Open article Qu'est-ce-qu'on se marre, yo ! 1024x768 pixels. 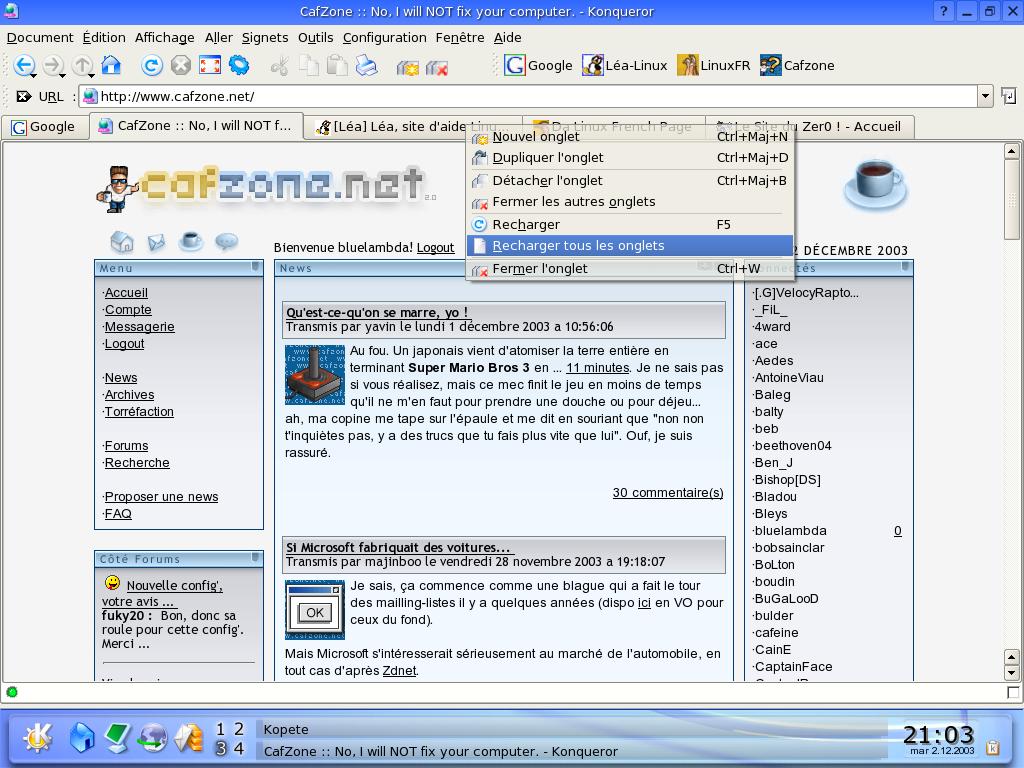[x=378, y=312]
